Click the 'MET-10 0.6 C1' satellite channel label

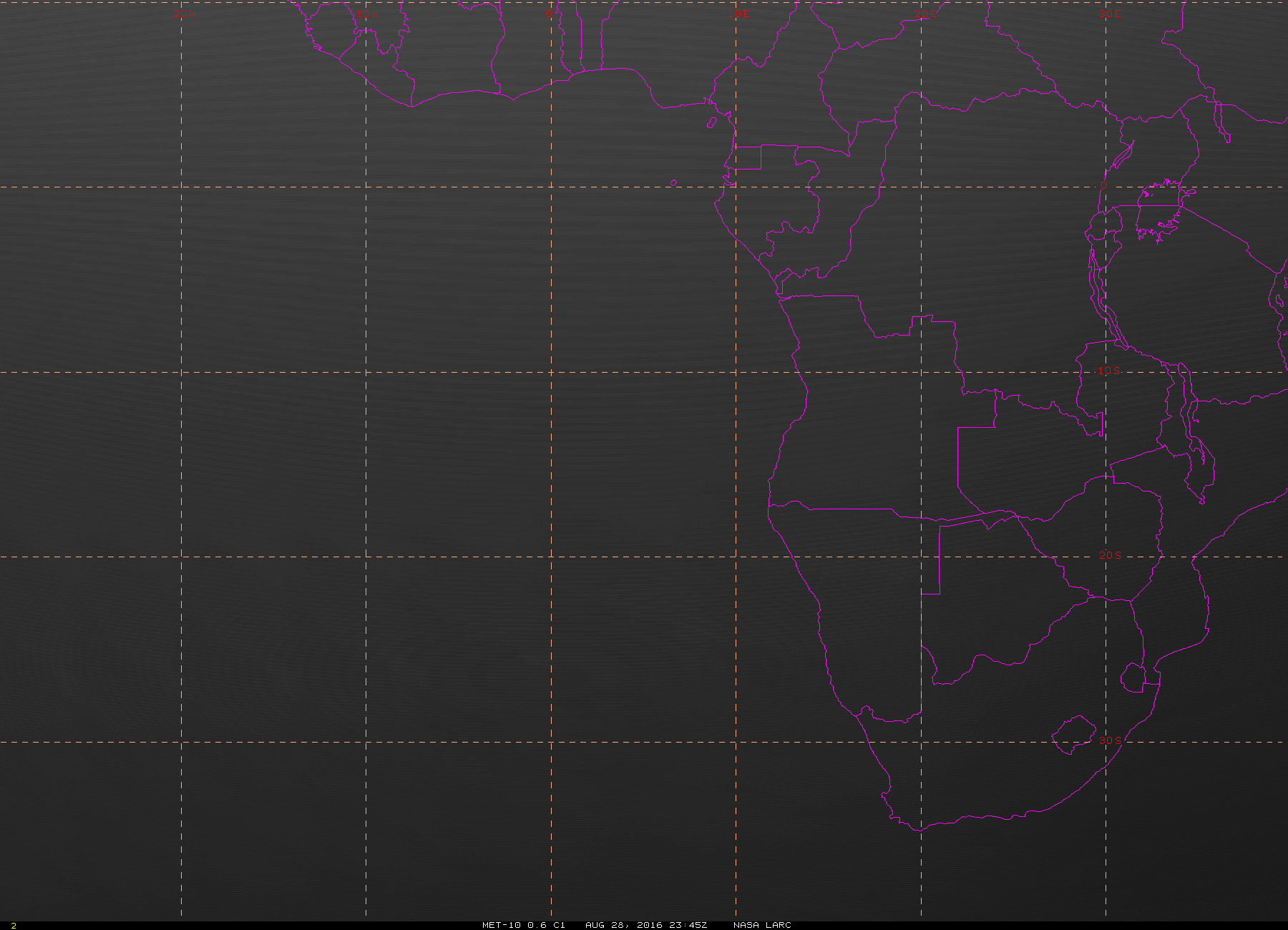pyautogui.click(x=523, y=925)
